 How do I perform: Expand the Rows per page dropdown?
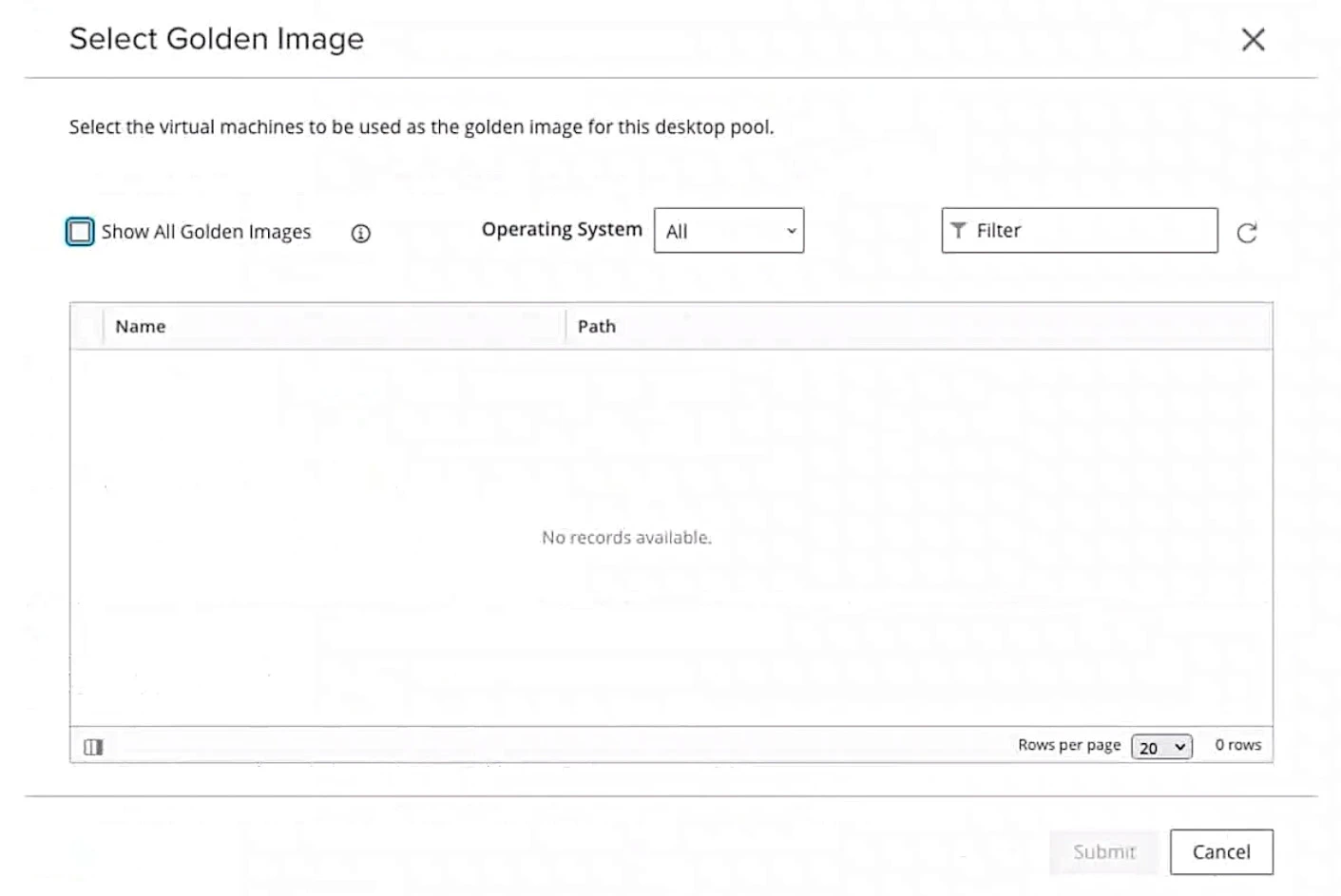tap(1160, 747)
